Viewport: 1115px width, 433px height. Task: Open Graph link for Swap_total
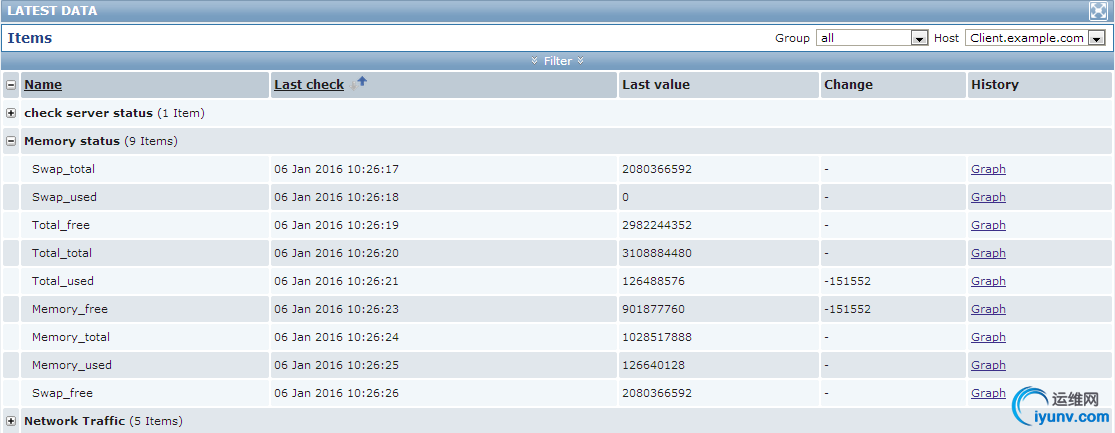pos(988,169)
